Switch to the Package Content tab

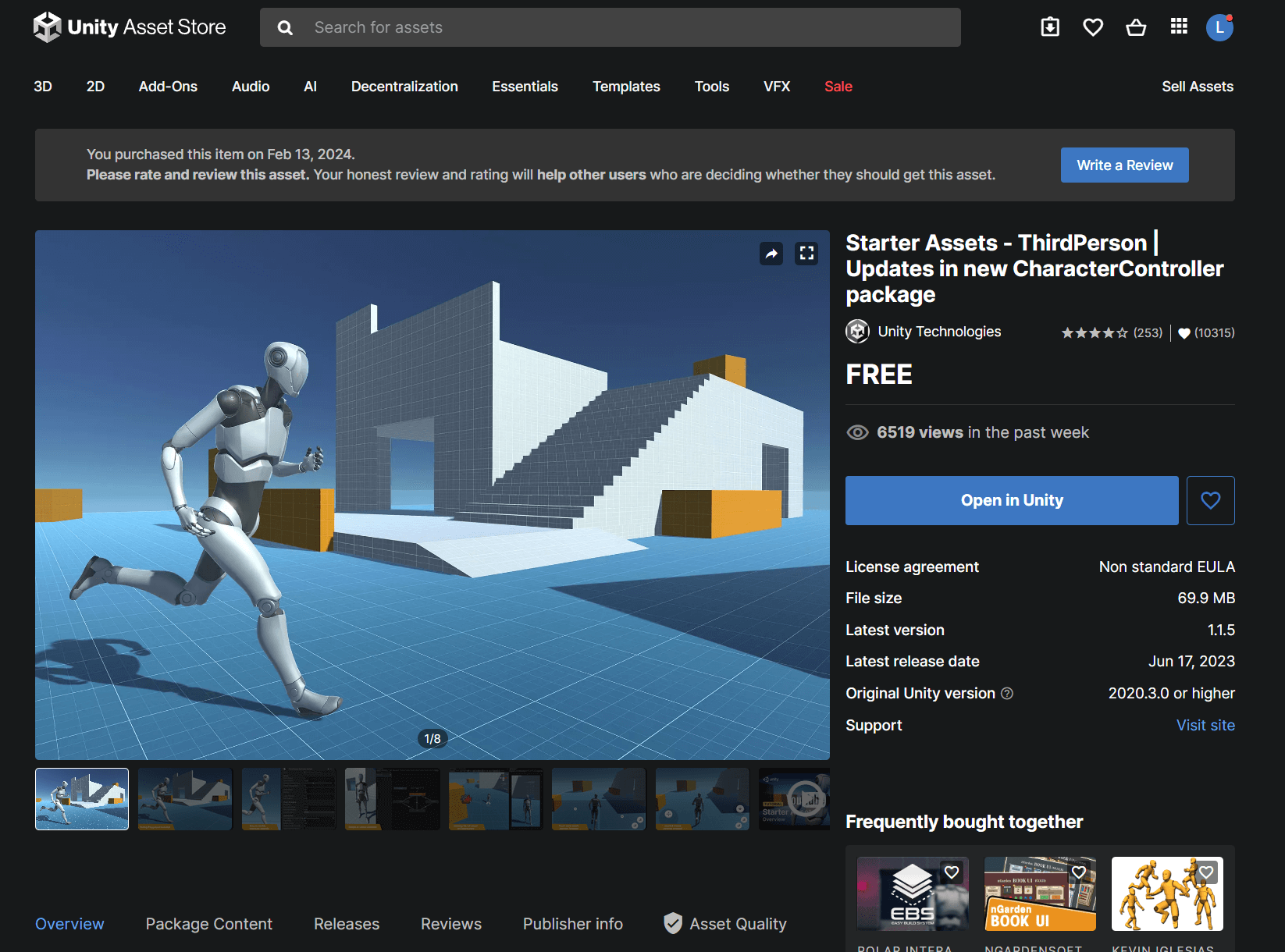tap(208, 924)
